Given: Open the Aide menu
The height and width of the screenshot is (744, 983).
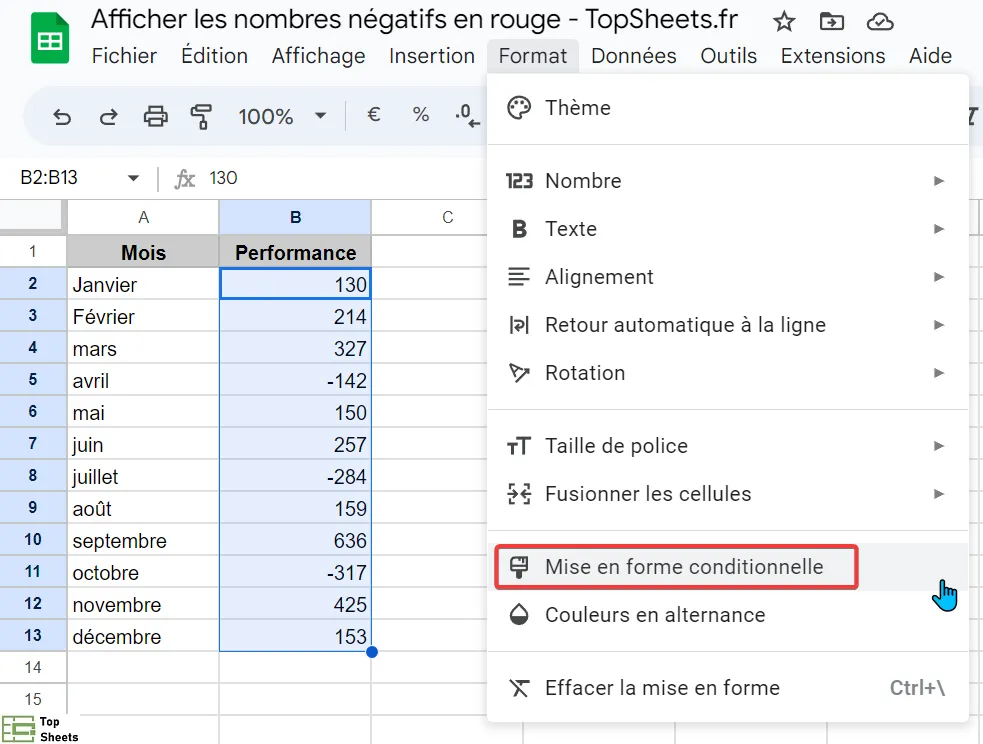Looking at the screenshot, I should pos(930,56).
